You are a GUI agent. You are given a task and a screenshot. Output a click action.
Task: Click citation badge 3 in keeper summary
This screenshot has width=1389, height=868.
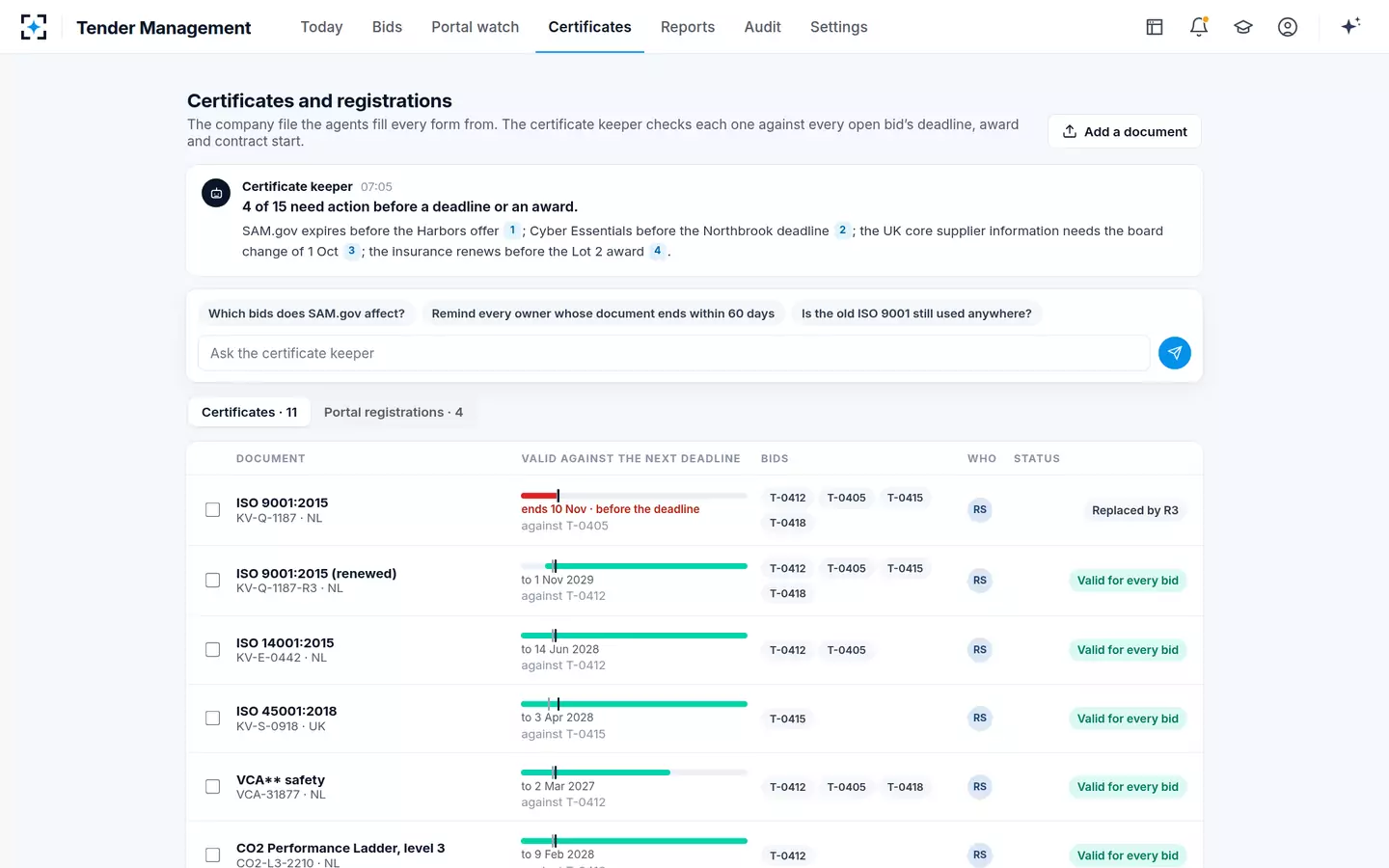click(x=351, y=251)
